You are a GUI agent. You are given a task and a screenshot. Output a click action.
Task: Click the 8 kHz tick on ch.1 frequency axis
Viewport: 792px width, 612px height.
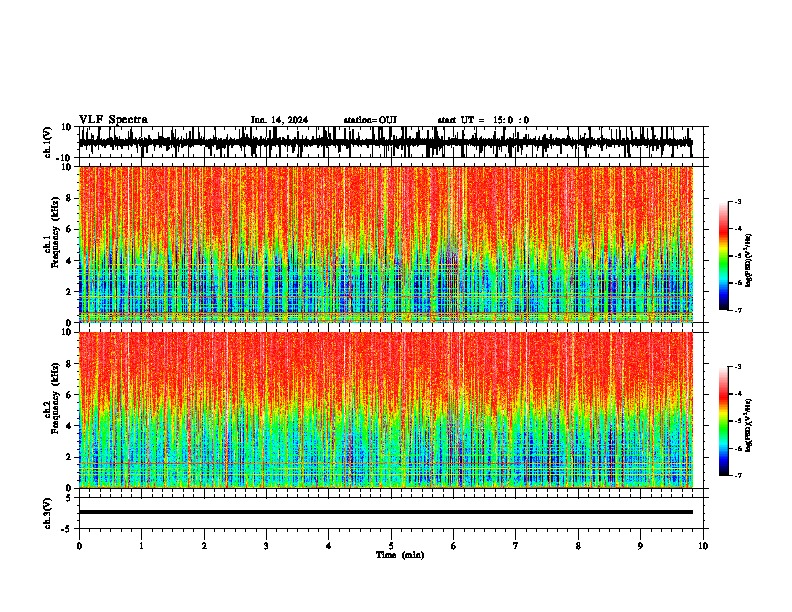[x=69, y=198]
